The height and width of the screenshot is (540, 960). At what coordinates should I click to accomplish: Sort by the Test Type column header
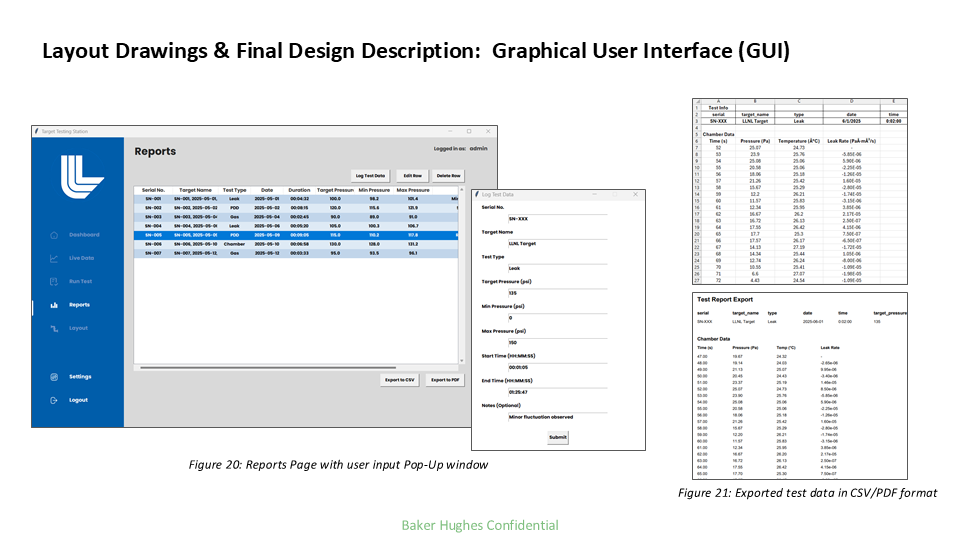234,190
